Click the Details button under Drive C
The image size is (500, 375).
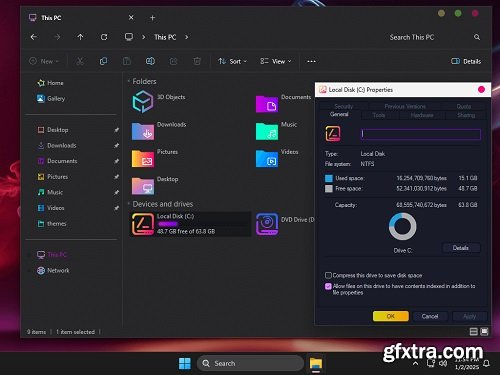coord(461,248)
